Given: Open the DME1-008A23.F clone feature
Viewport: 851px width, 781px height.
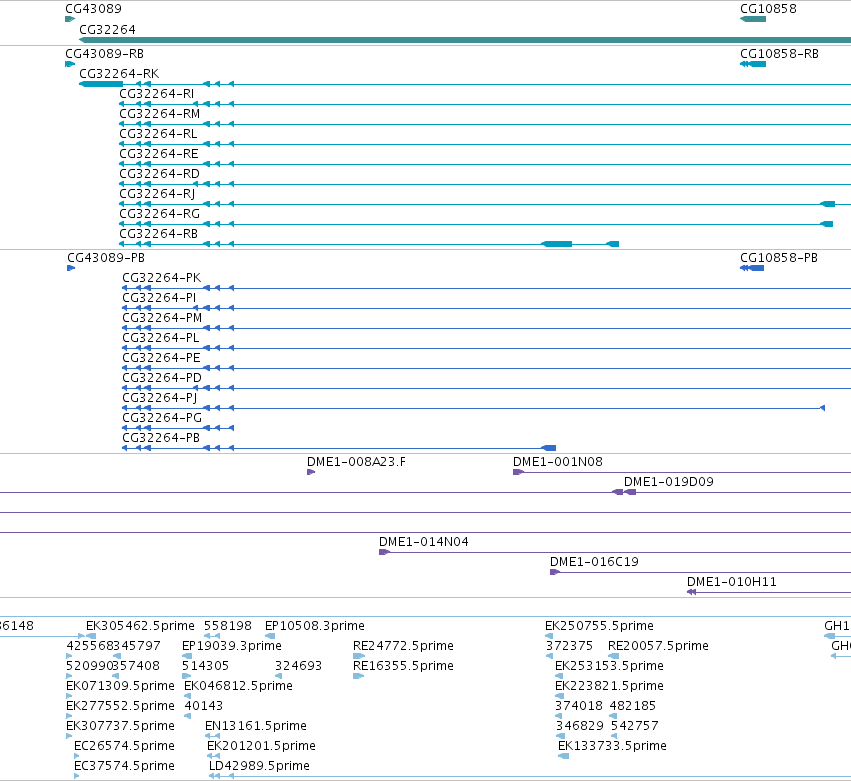Looking at the screenshot, I should 356,462.
